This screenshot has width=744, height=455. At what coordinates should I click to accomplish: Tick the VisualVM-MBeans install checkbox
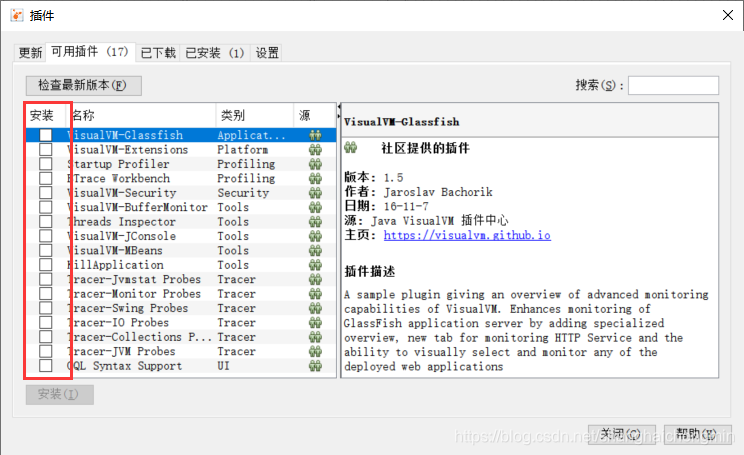(46, 251)
